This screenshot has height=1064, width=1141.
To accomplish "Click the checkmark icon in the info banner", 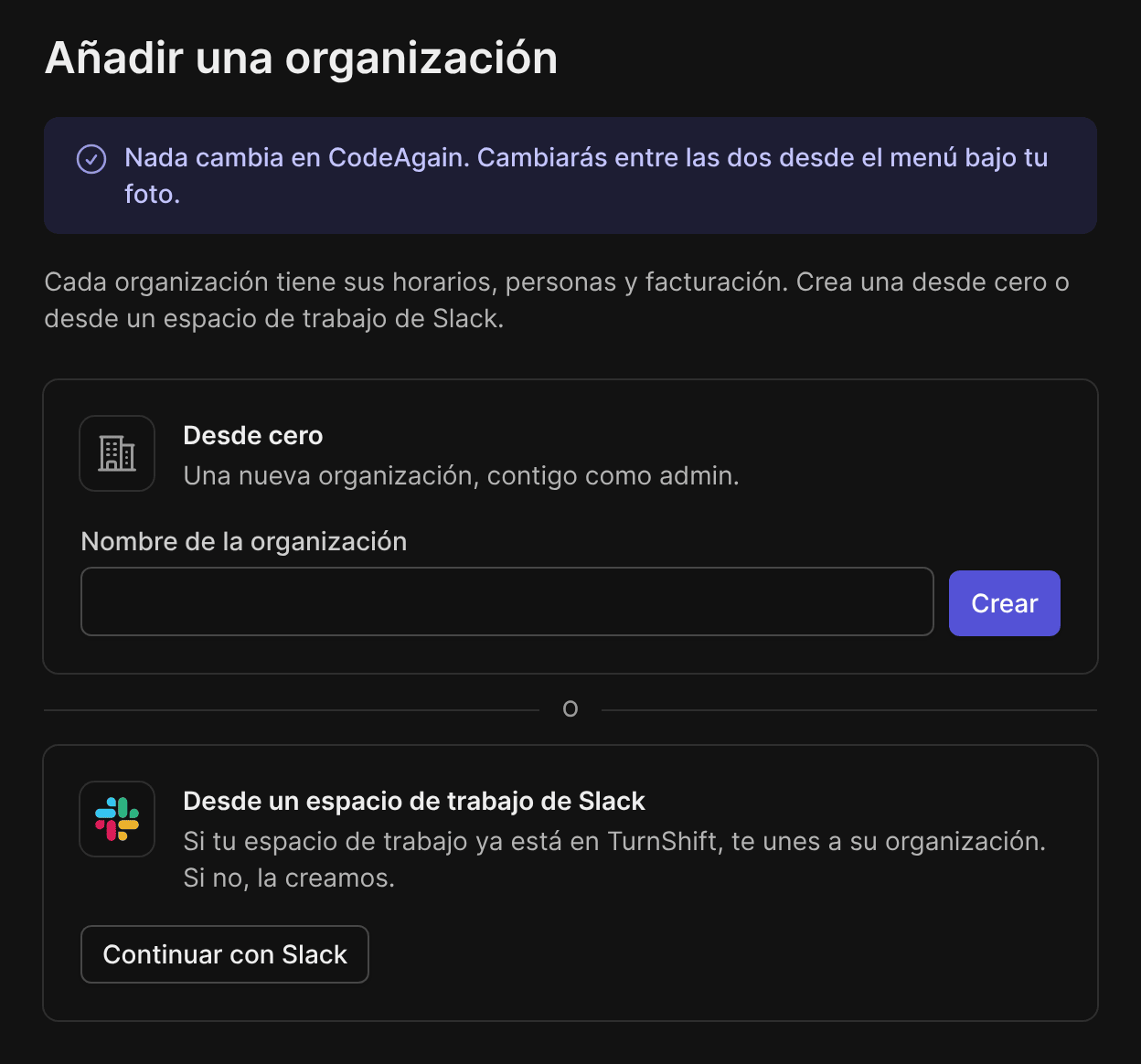I will pyautogui.click(x=91, y=159).
